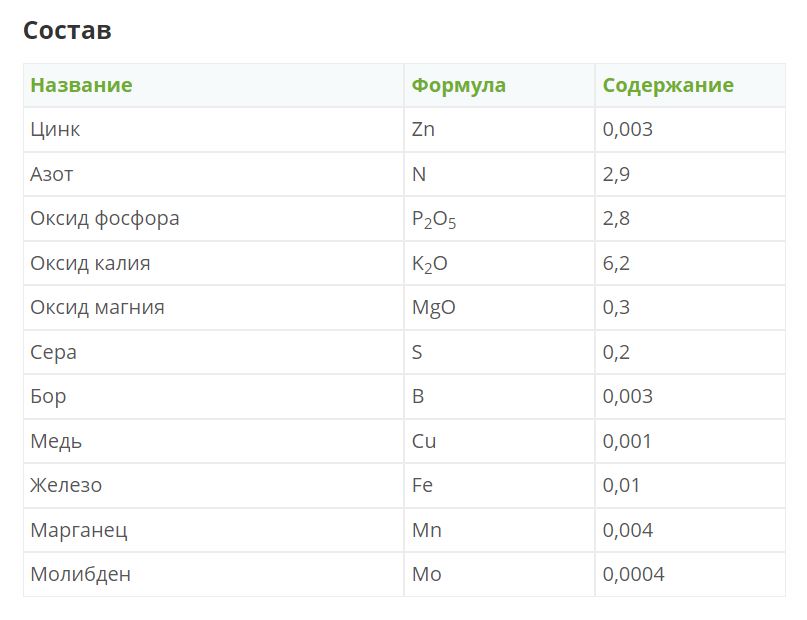
Task: Select the "Оксид магния" cell
Action: coord(97,307)
